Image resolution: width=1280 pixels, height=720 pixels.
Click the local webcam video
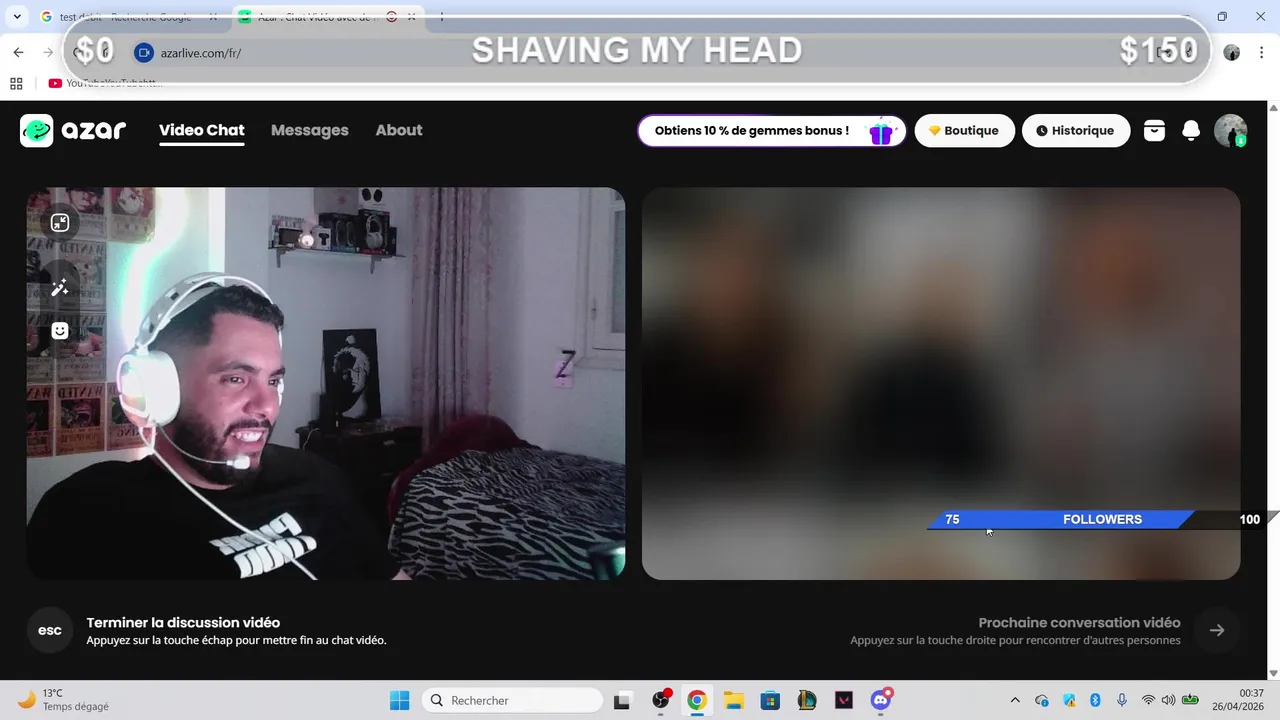point(326,384)
